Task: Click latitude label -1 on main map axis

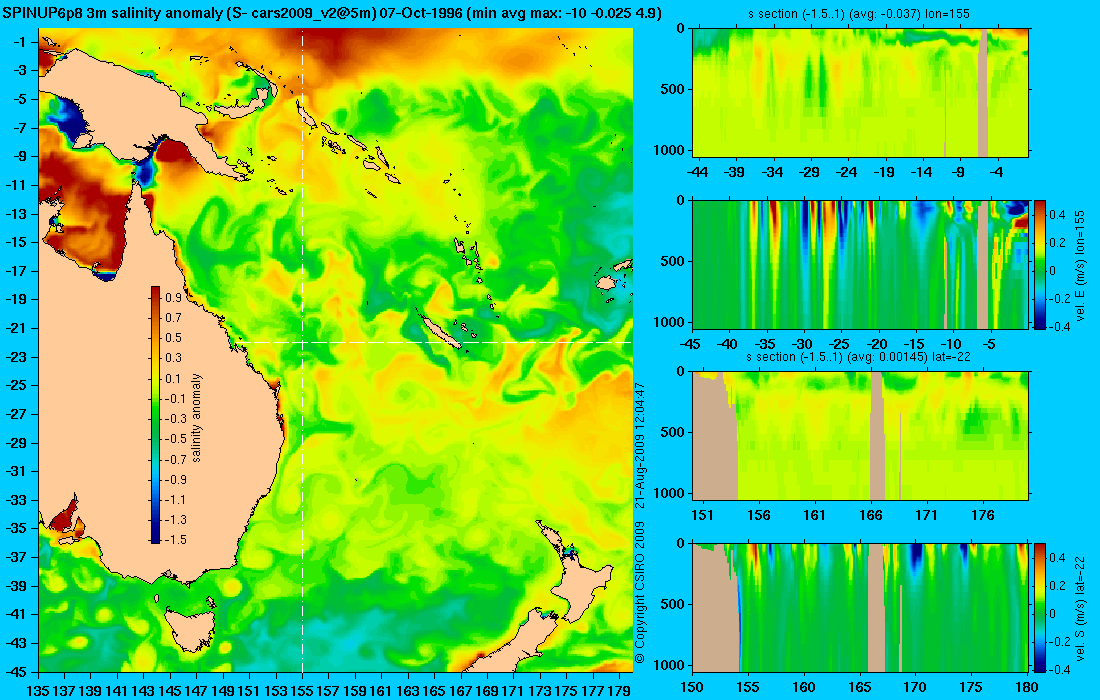Action: click(21, 41)
